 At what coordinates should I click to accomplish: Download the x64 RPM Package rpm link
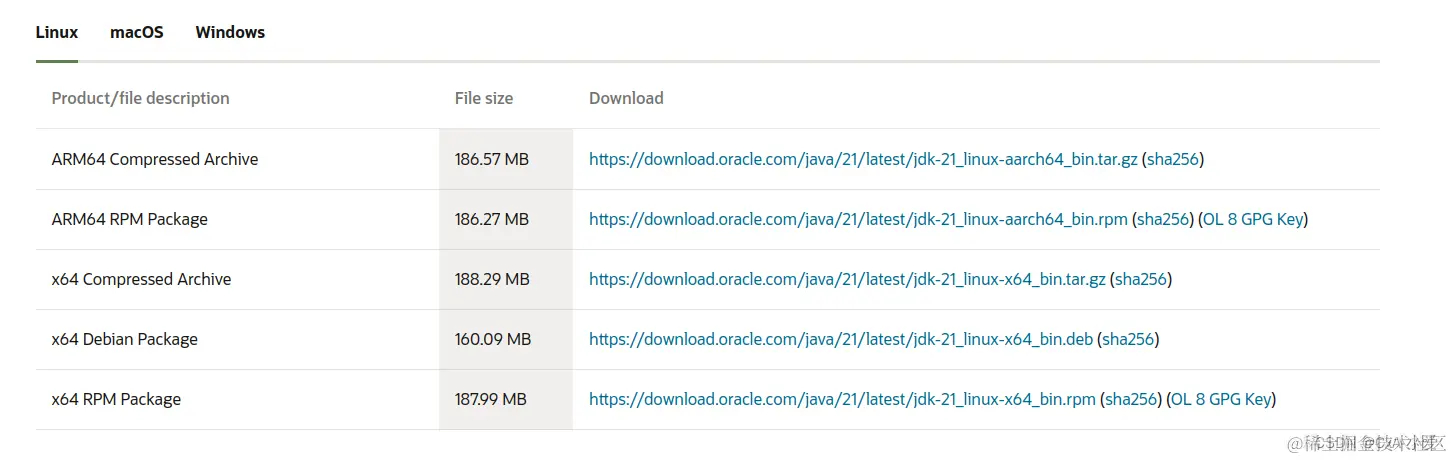pos(842,399)
